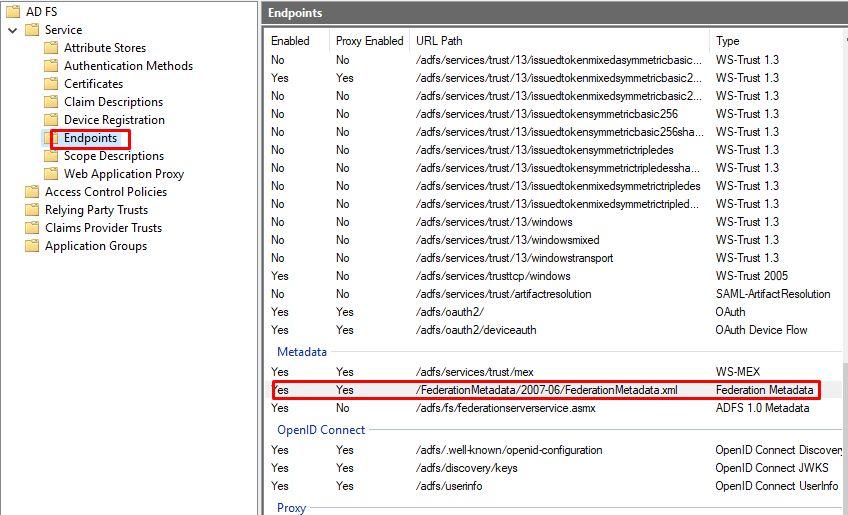This screenshot has width=848, height=515.
Task: Click the OAuth Device Flow type cell
Action: (x=761, y=329)
